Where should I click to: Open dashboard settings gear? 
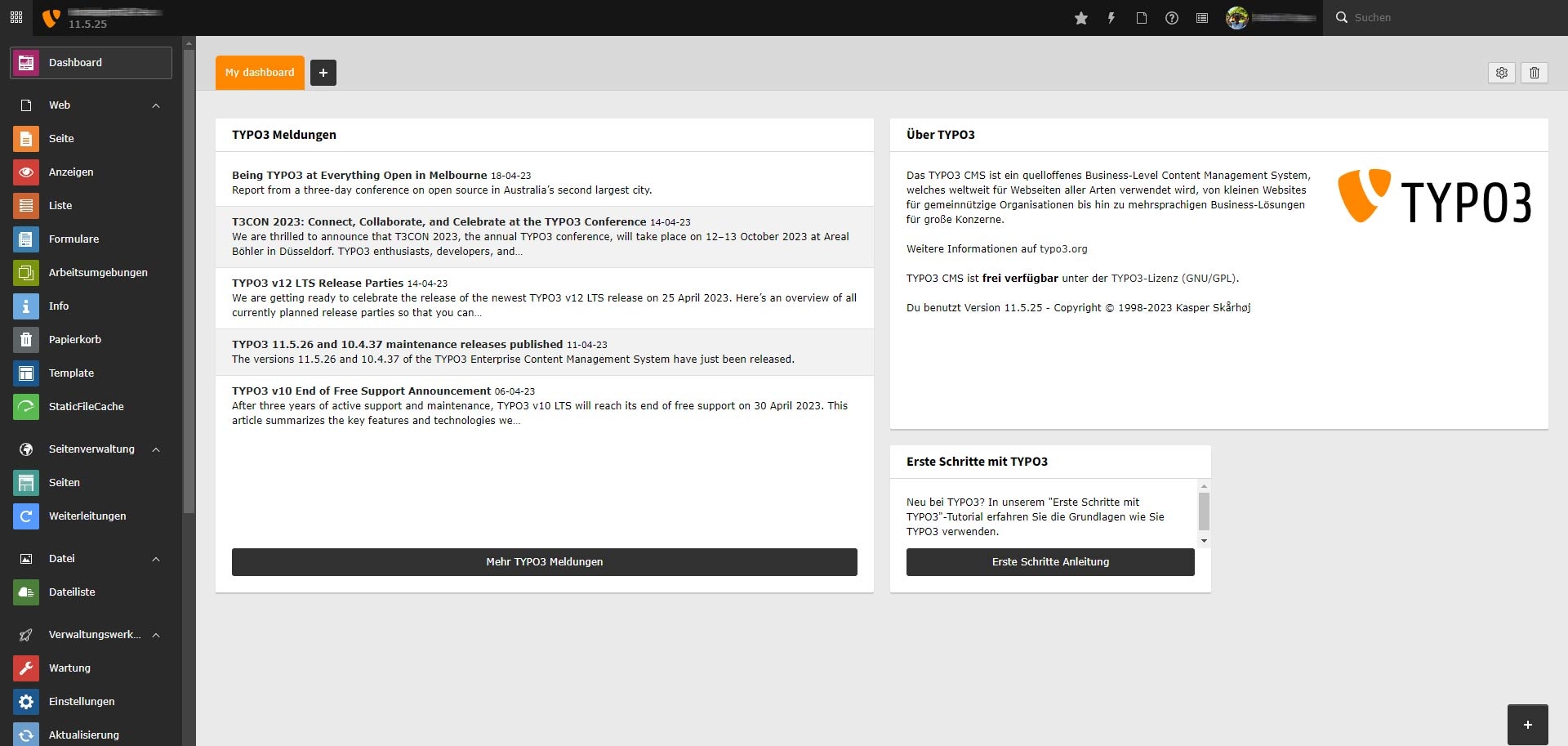(x=1502, y=73)
